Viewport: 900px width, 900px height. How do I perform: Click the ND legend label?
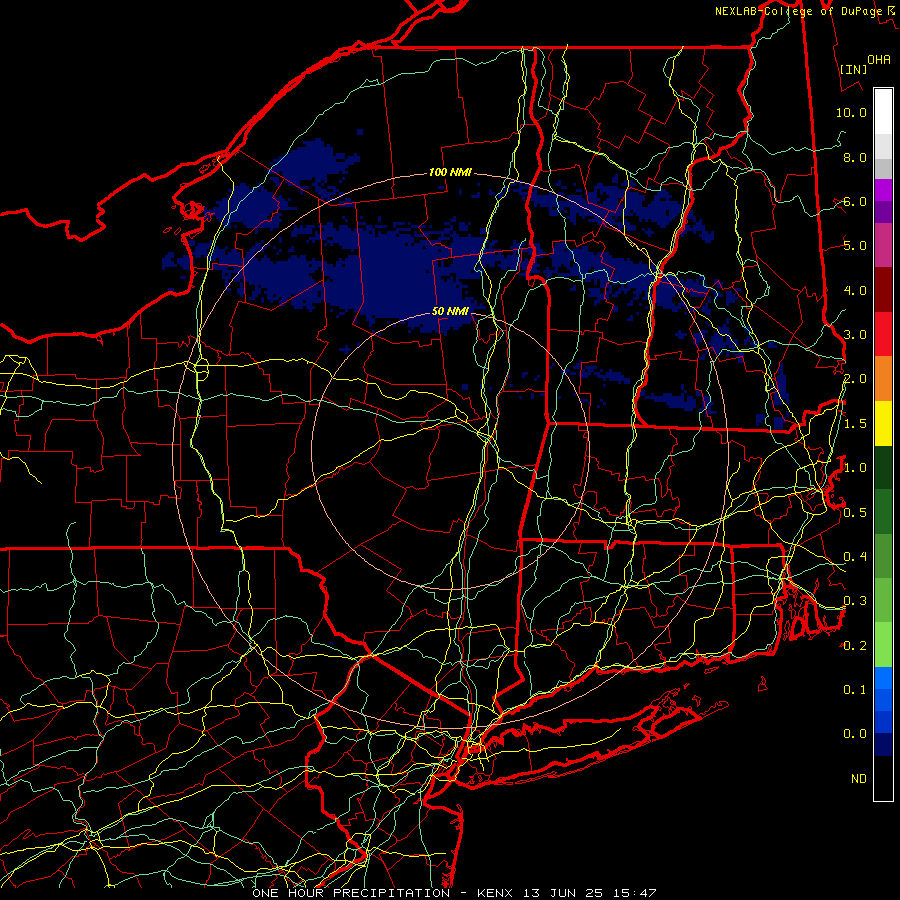859,779
